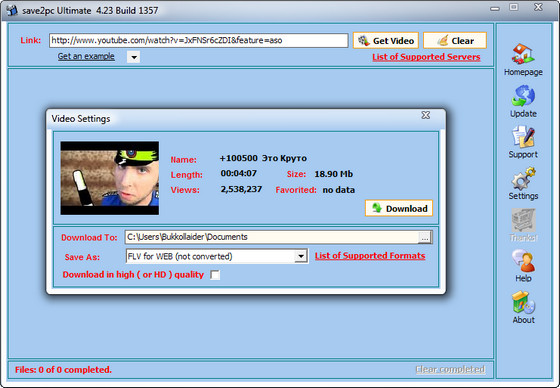The image size is (560, 388).
Task: Click the video preview thumbnail
Action: click(110, 178)
